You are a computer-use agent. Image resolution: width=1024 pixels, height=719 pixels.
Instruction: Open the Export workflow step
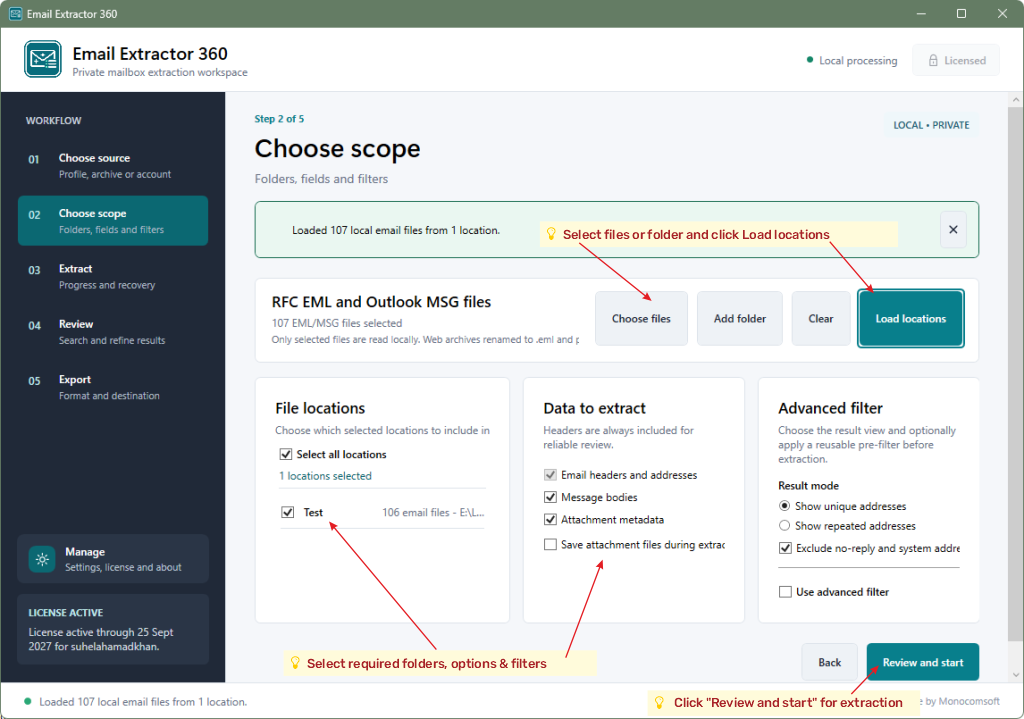(x=113, y=387)
